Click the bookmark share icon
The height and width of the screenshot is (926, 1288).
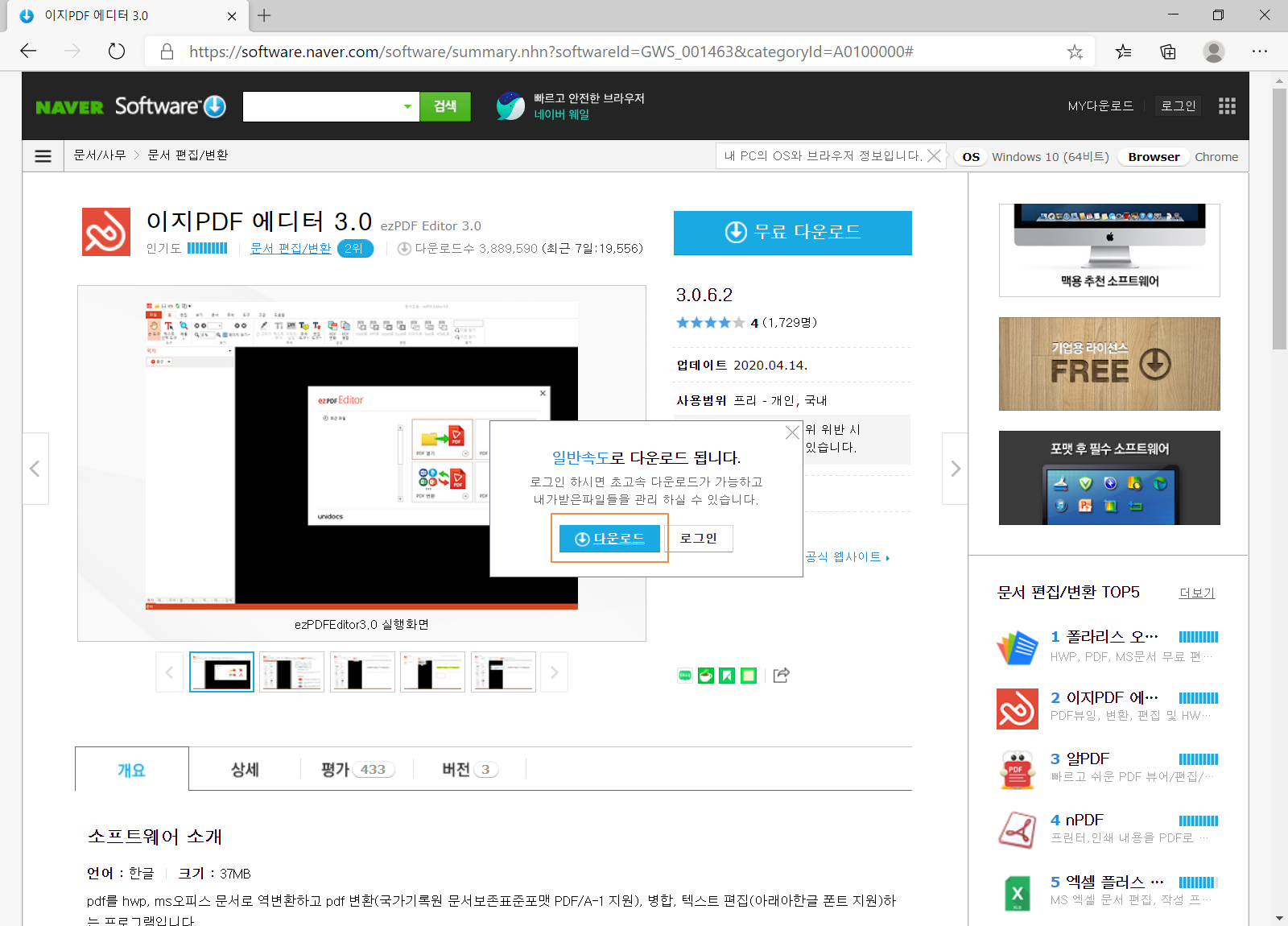(727, 676)
